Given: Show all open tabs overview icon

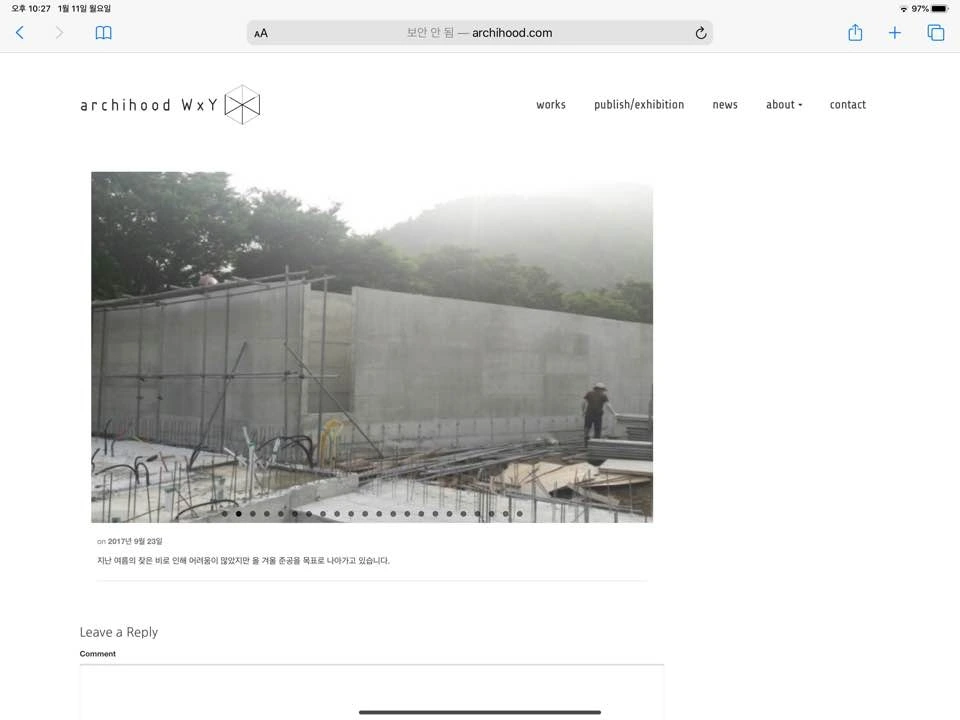Looking at the screenshot, I should coord(936,33).
